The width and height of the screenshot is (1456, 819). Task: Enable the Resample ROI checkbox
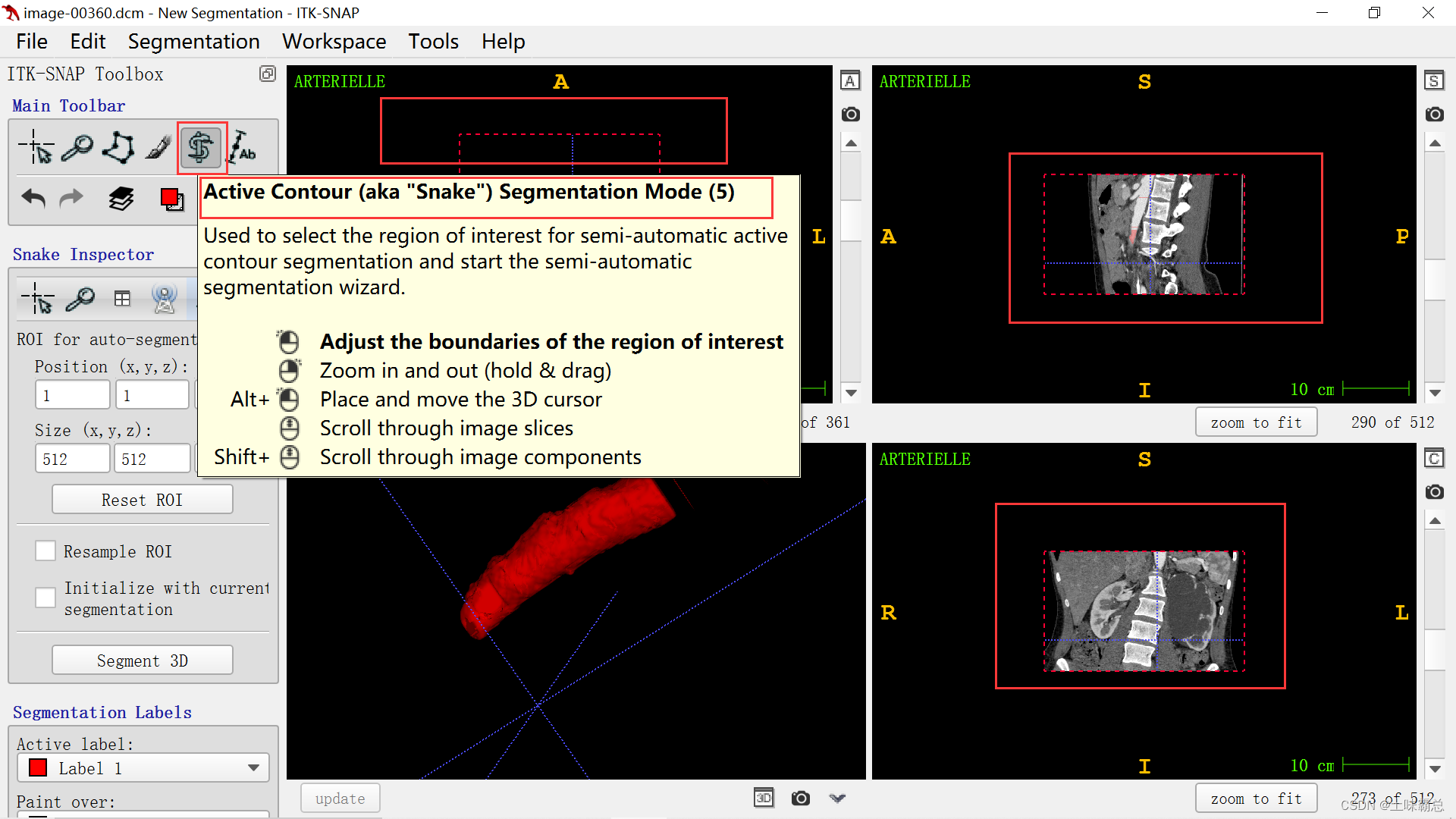[45, 551]
